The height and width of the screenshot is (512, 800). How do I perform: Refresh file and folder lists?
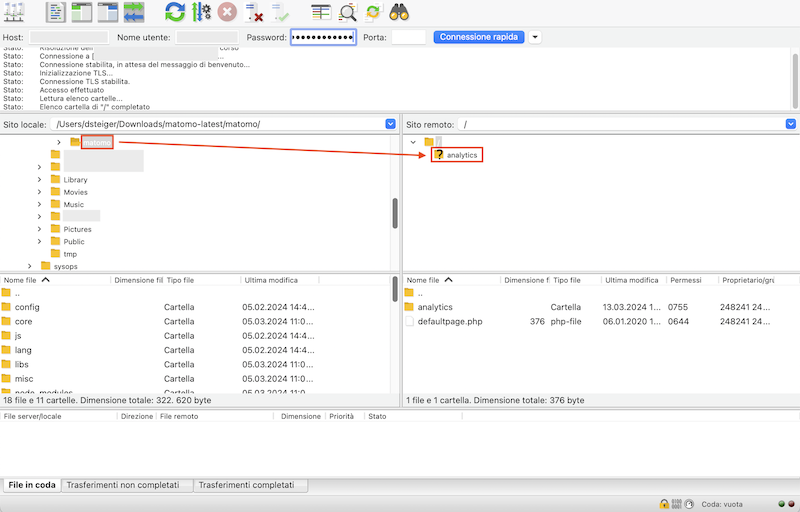click(x=175, y=12)
